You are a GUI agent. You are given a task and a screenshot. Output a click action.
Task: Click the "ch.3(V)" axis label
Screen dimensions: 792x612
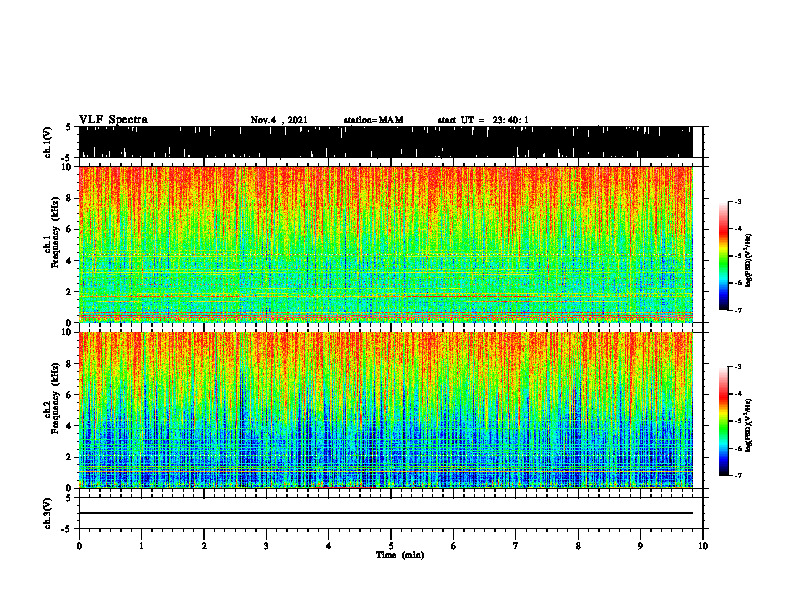[x=48, y=513]
